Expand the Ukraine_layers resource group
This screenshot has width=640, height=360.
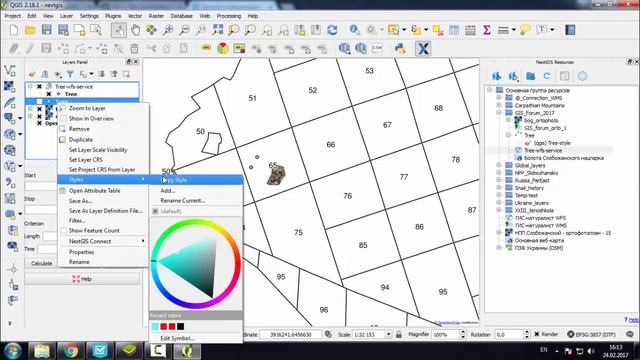click(499, 203)
